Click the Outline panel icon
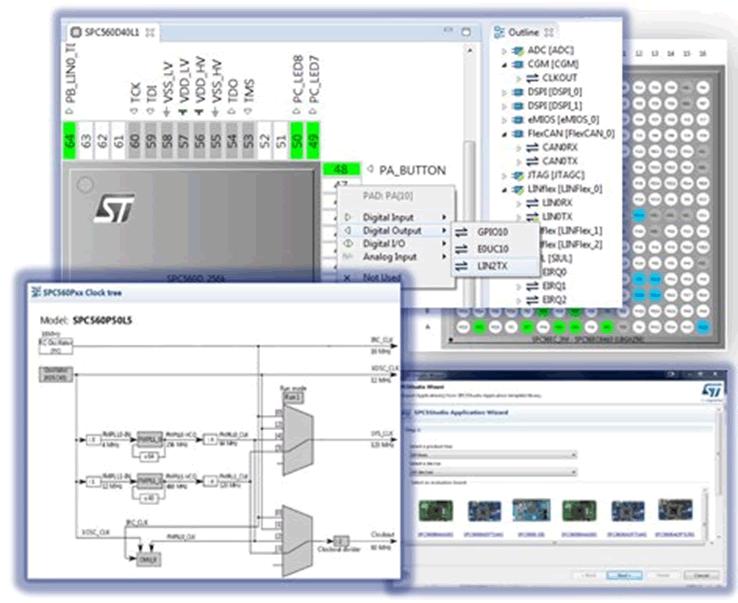 (499, 32)
